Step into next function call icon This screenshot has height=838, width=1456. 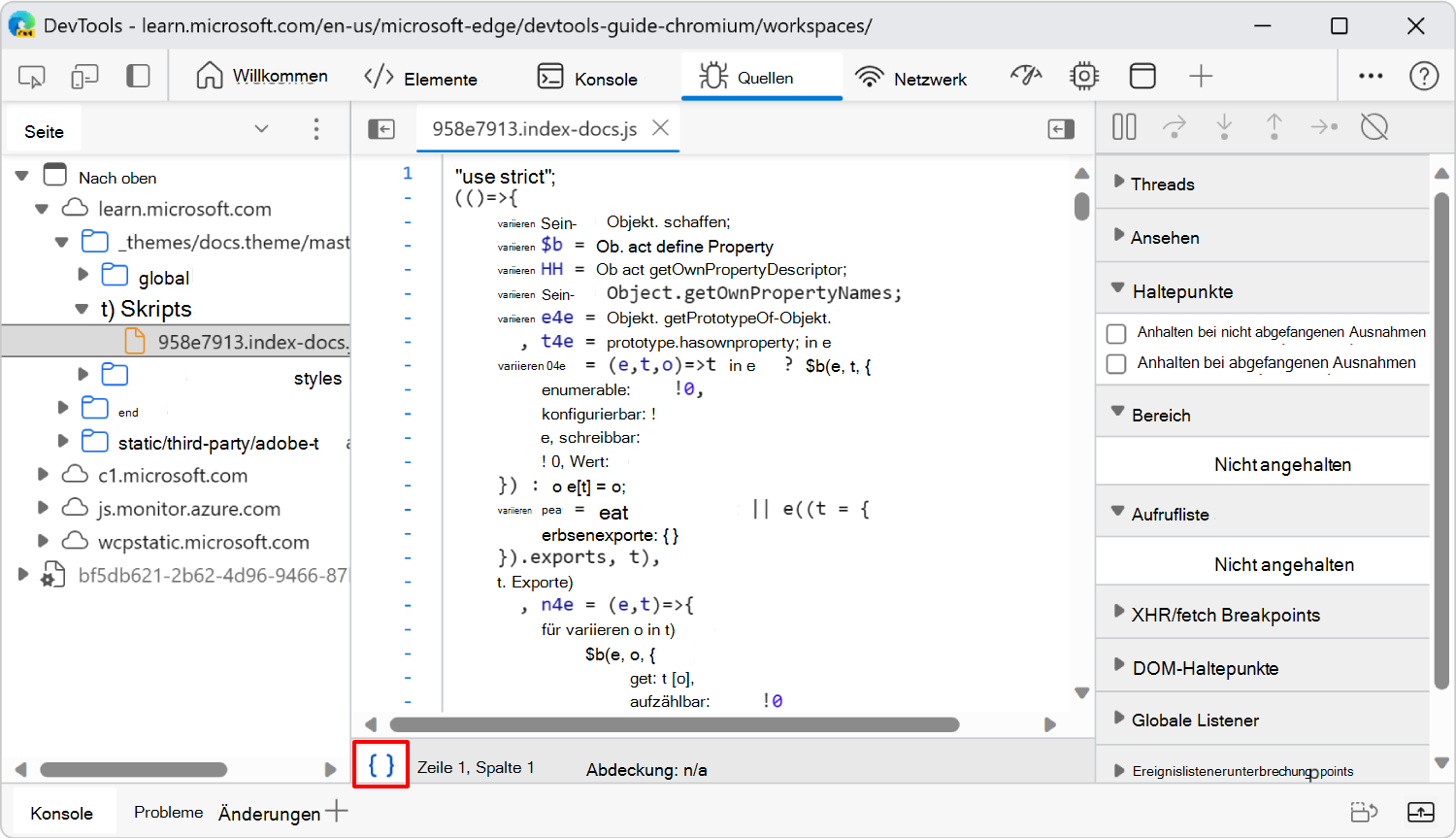point(1224,127)
